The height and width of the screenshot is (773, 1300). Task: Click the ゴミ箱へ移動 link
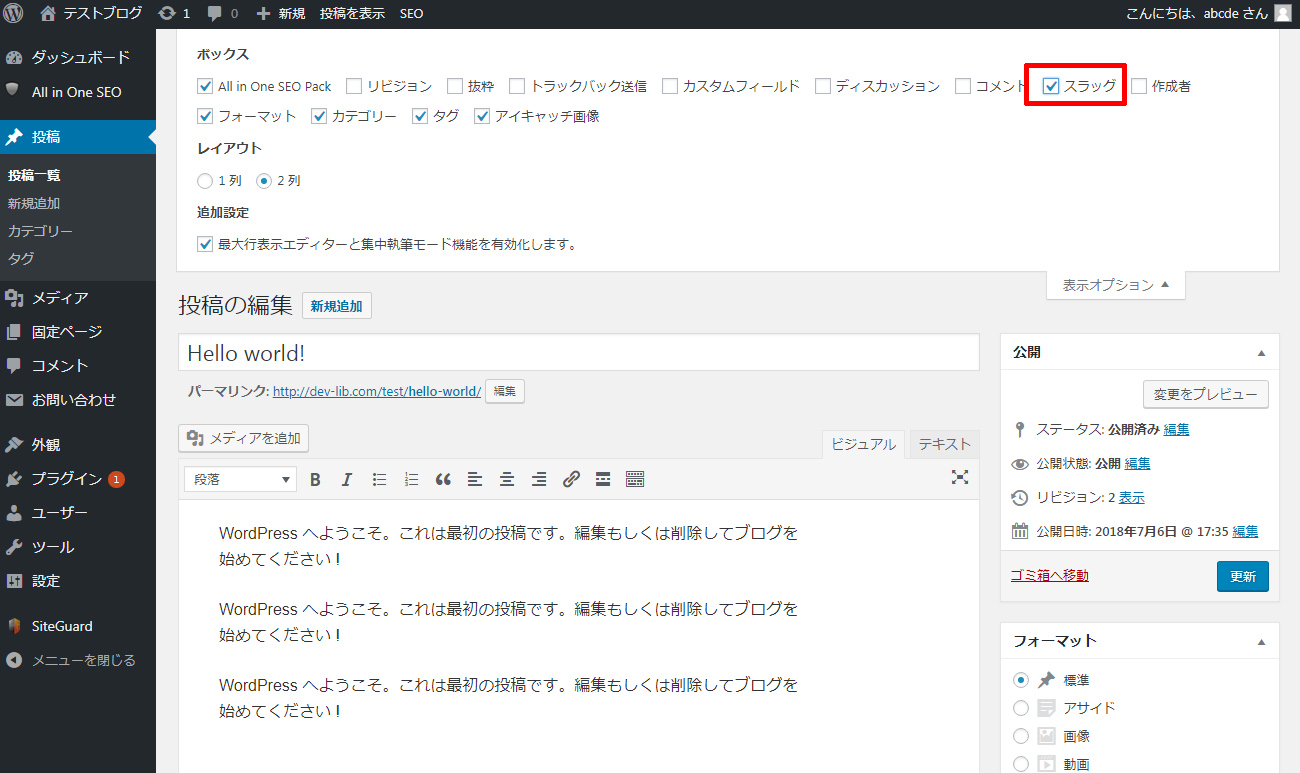[x=1049, y=575]
